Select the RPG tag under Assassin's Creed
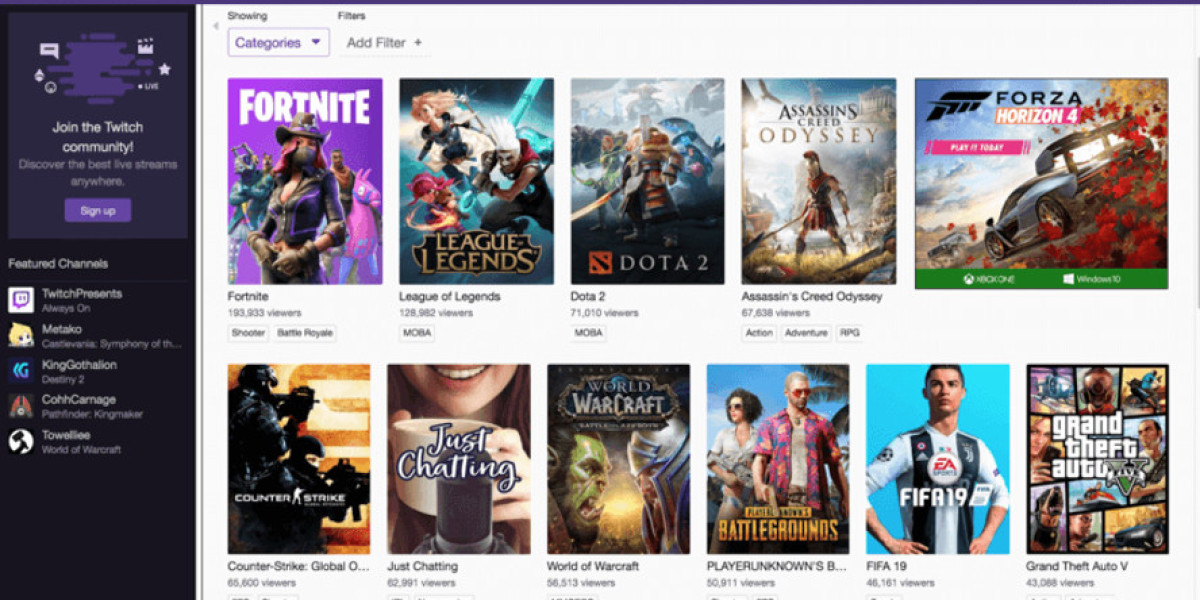 (x=850, y=333)
